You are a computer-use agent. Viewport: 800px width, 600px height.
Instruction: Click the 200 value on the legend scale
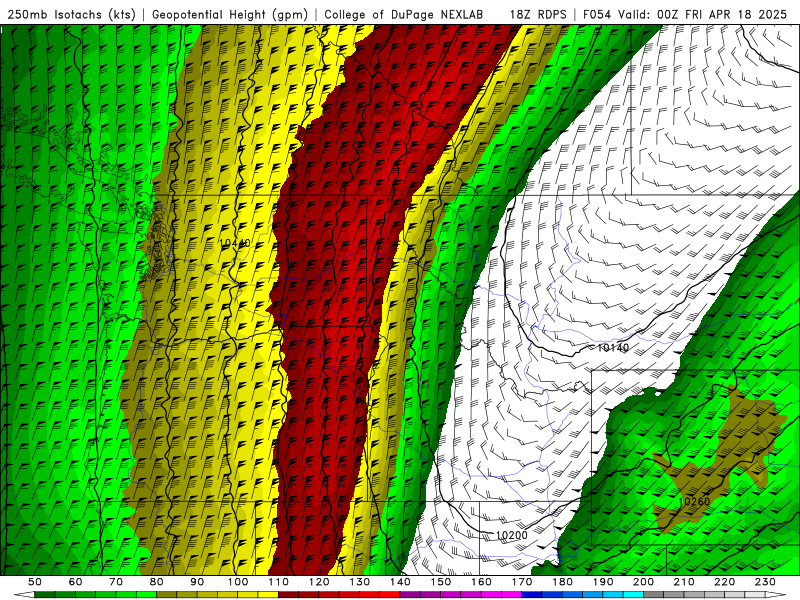pyautogui.click(x=644, y=582)
